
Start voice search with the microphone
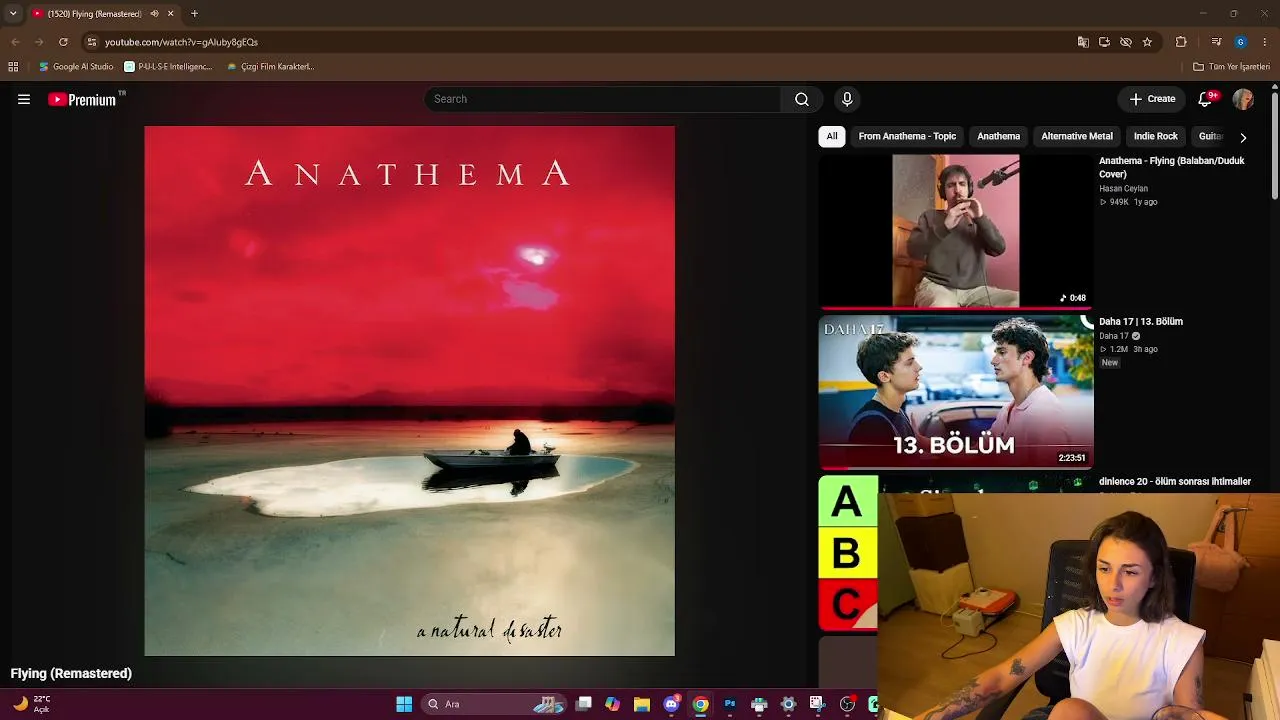tap(847, 99)
